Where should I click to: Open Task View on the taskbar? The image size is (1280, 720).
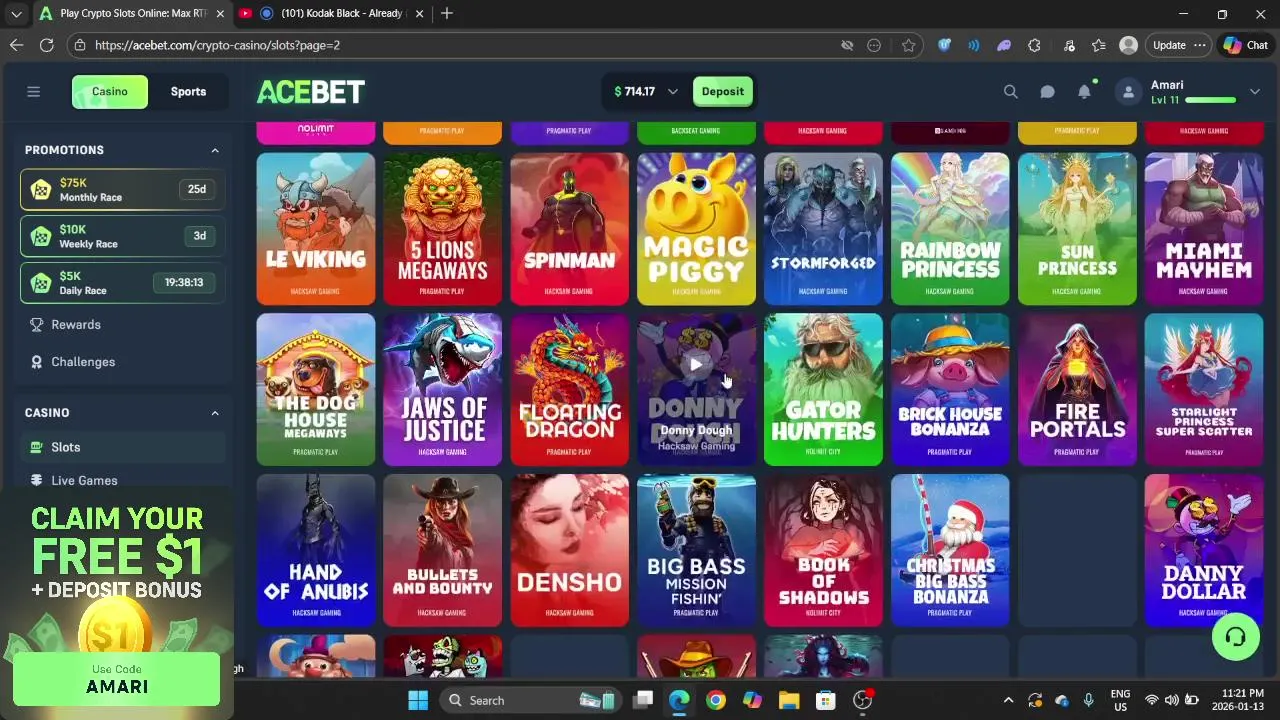(643, 700)
